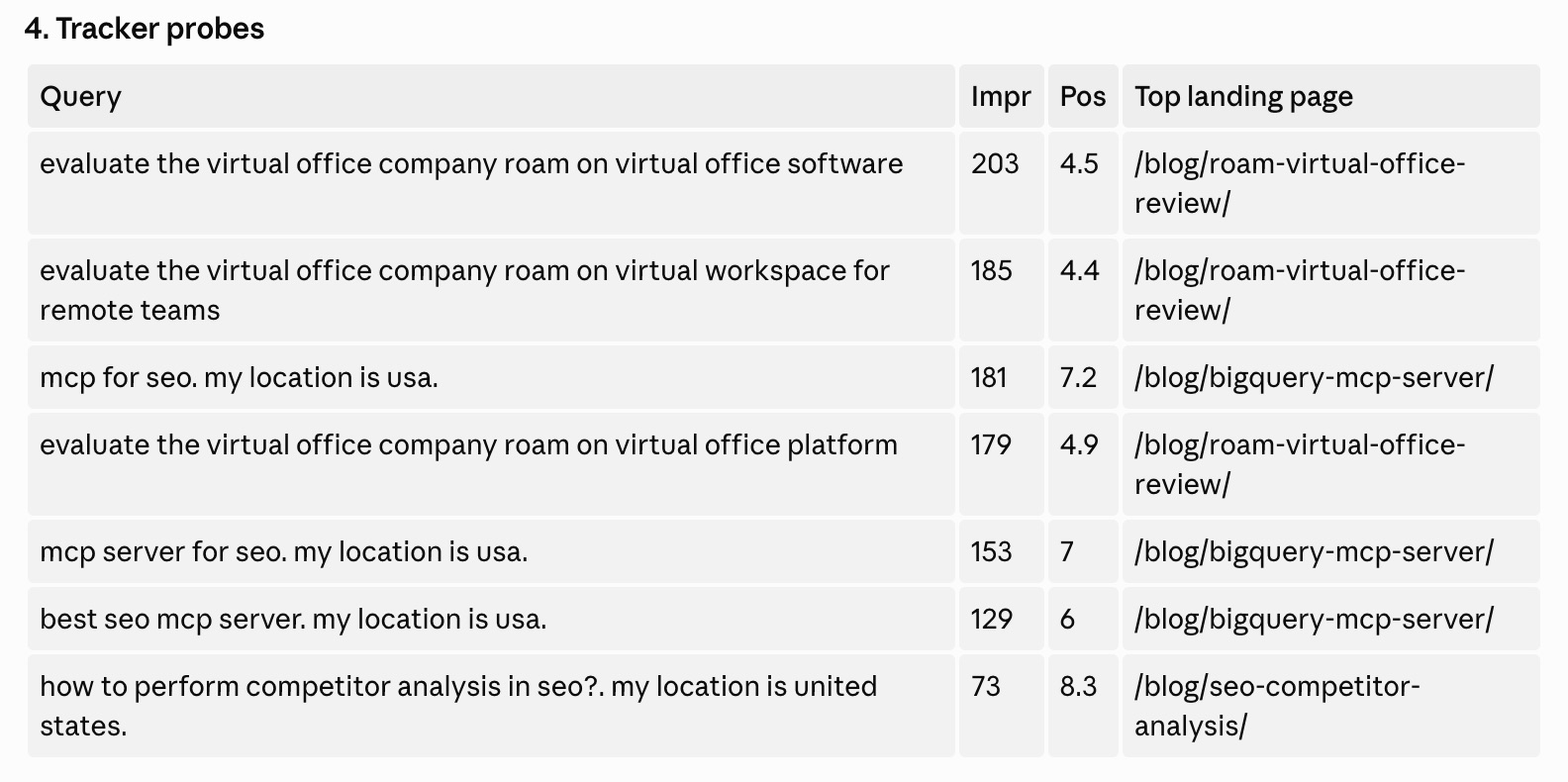
Task: Open bigquery-mcp-server path next to 181 impressions
Action: (1314, 377)
